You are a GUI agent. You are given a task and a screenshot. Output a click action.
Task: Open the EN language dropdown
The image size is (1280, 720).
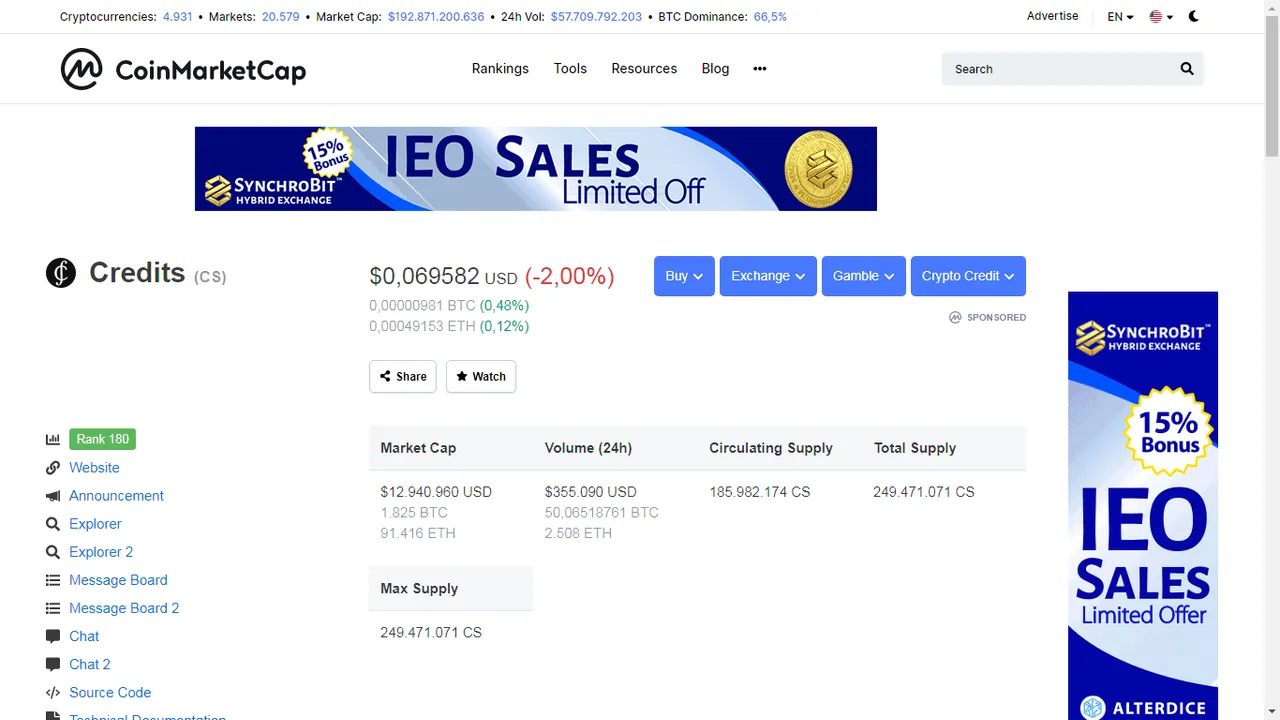(x=1120, y=17)
